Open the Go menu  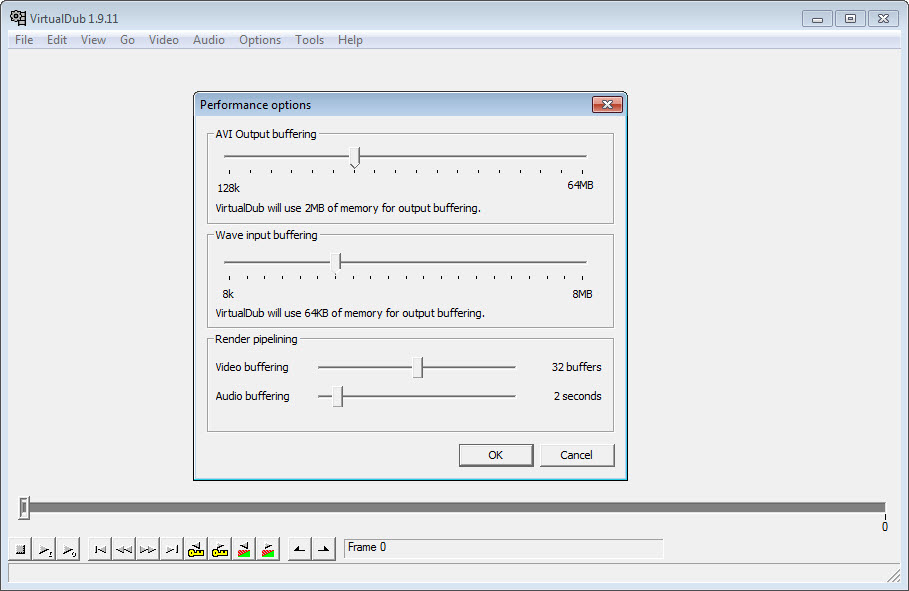[x=128, y=40]
